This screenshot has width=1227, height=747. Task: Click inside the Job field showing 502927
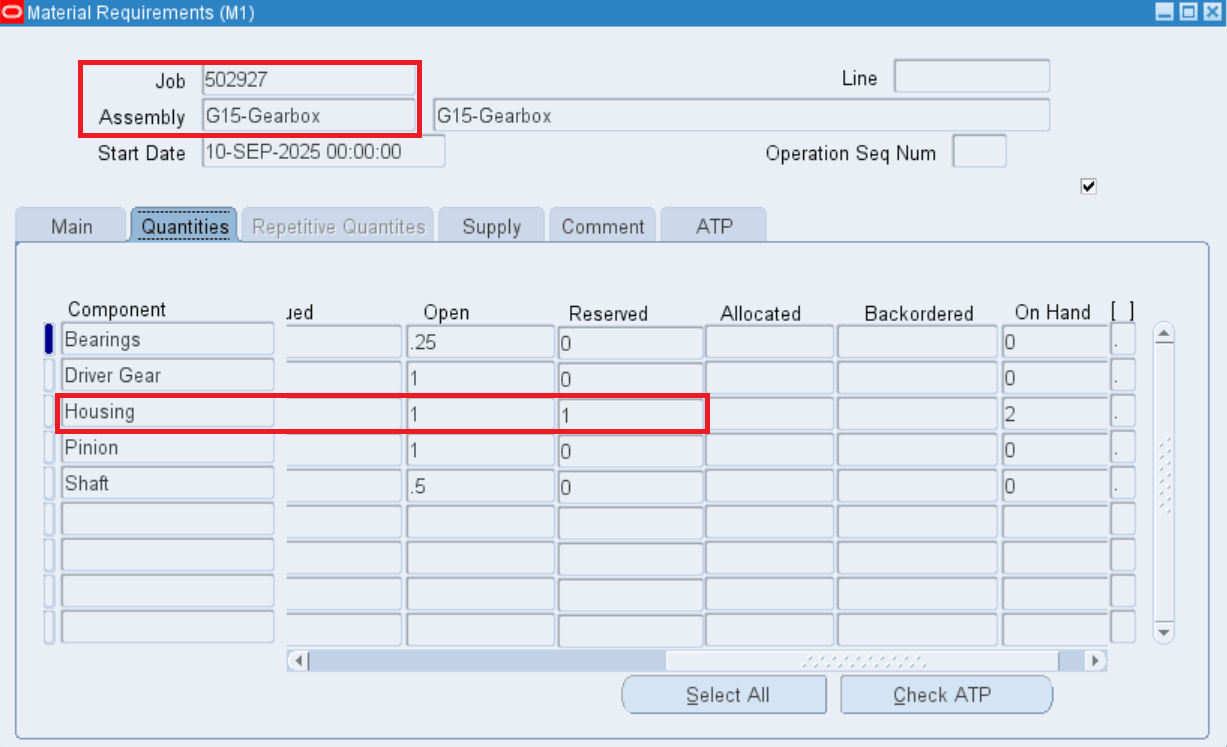click(x=308, y=80)
